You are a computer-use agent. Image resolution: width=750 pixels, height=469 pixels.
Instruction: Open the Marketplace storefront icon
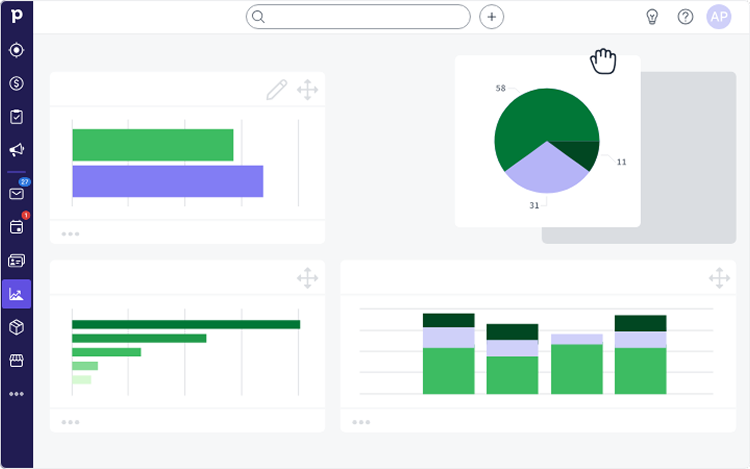pyautogui.click(x=16, y=360)
